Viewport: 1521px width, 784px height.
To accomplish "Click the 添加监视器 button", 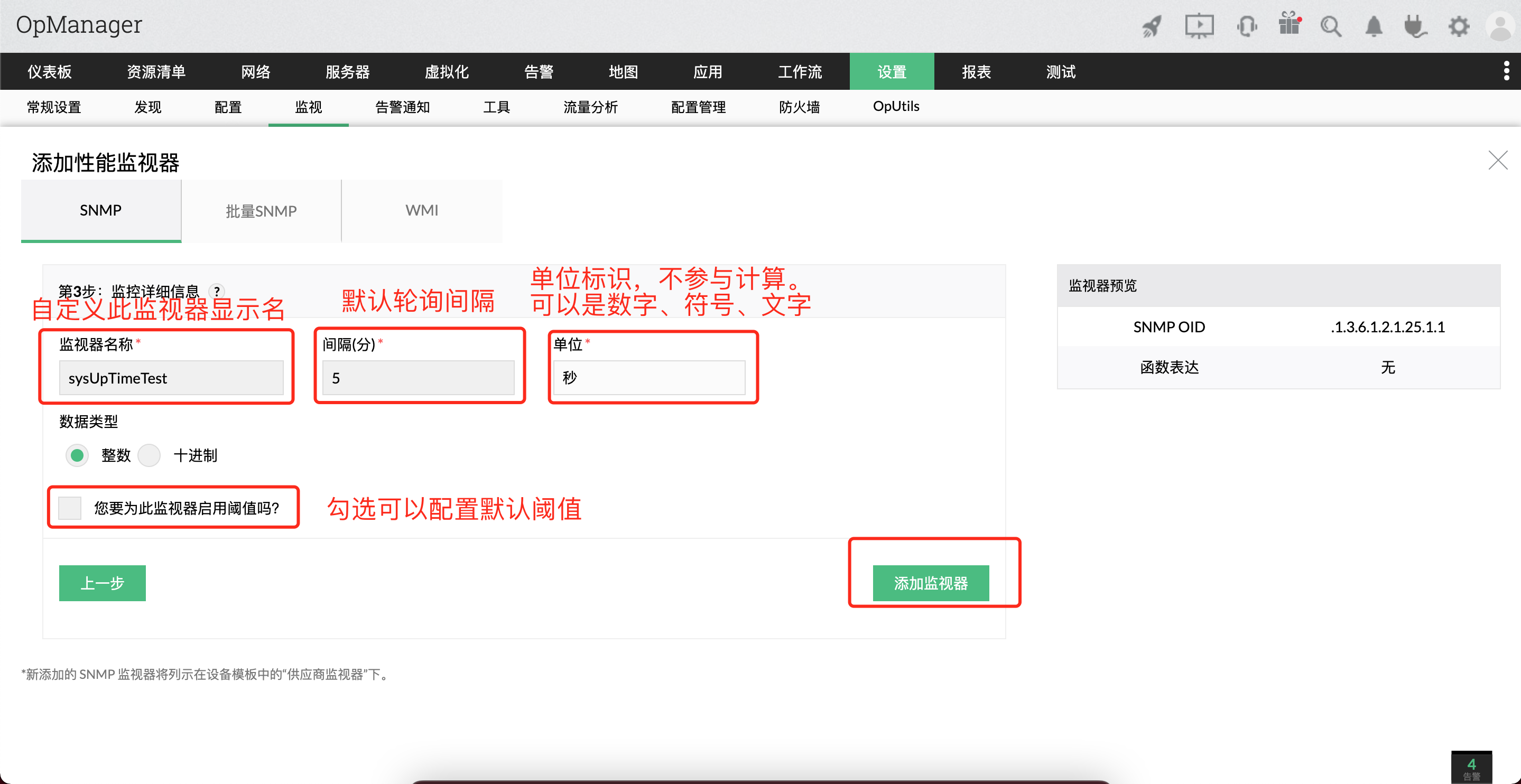I will pyautogui.click(x=931, y=583).
